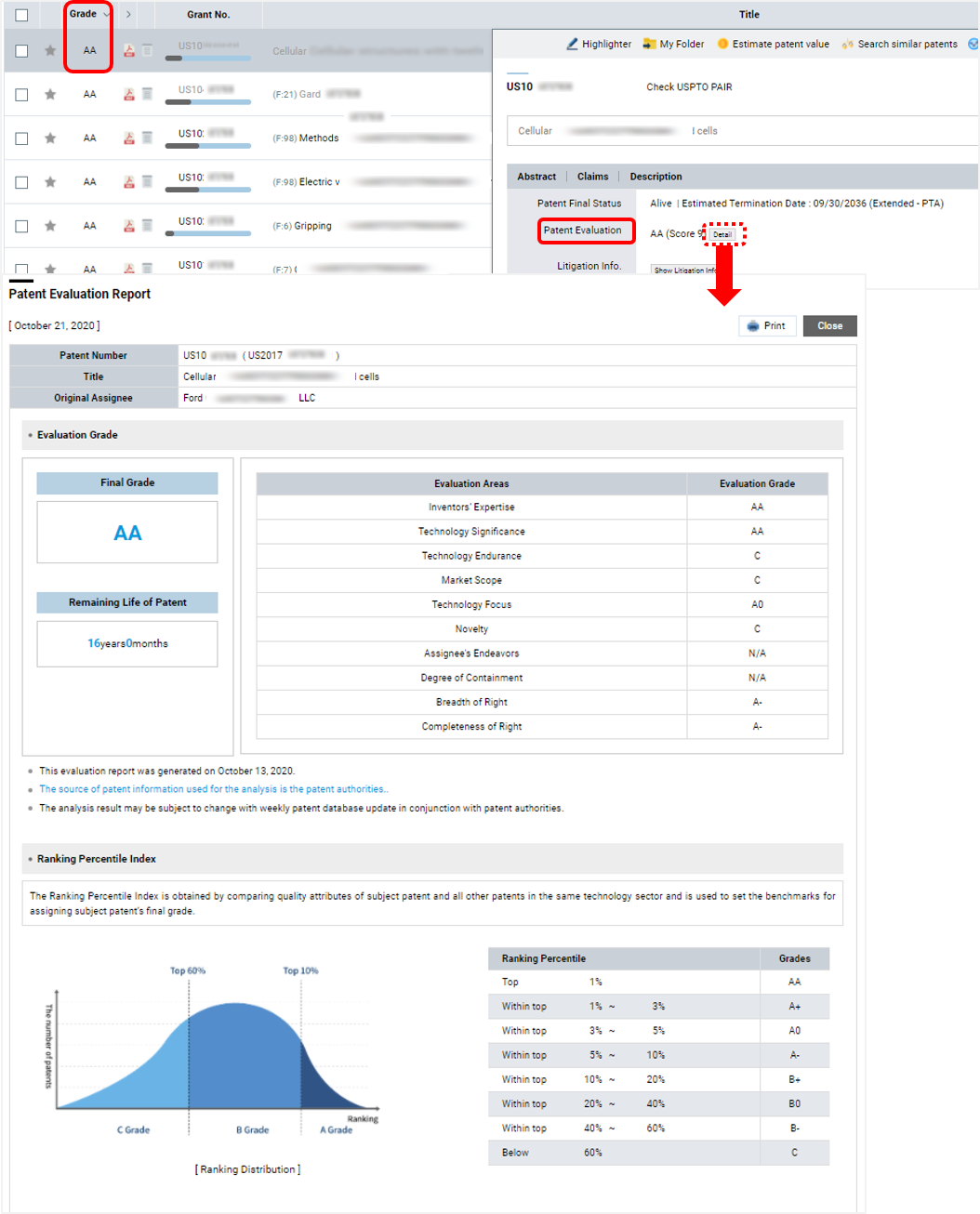Image resolution: width=980 pixels, height=1214 pixels.
Task: Select the Highlighter tool
Action: pyautogui.click(x=598, y=44)
